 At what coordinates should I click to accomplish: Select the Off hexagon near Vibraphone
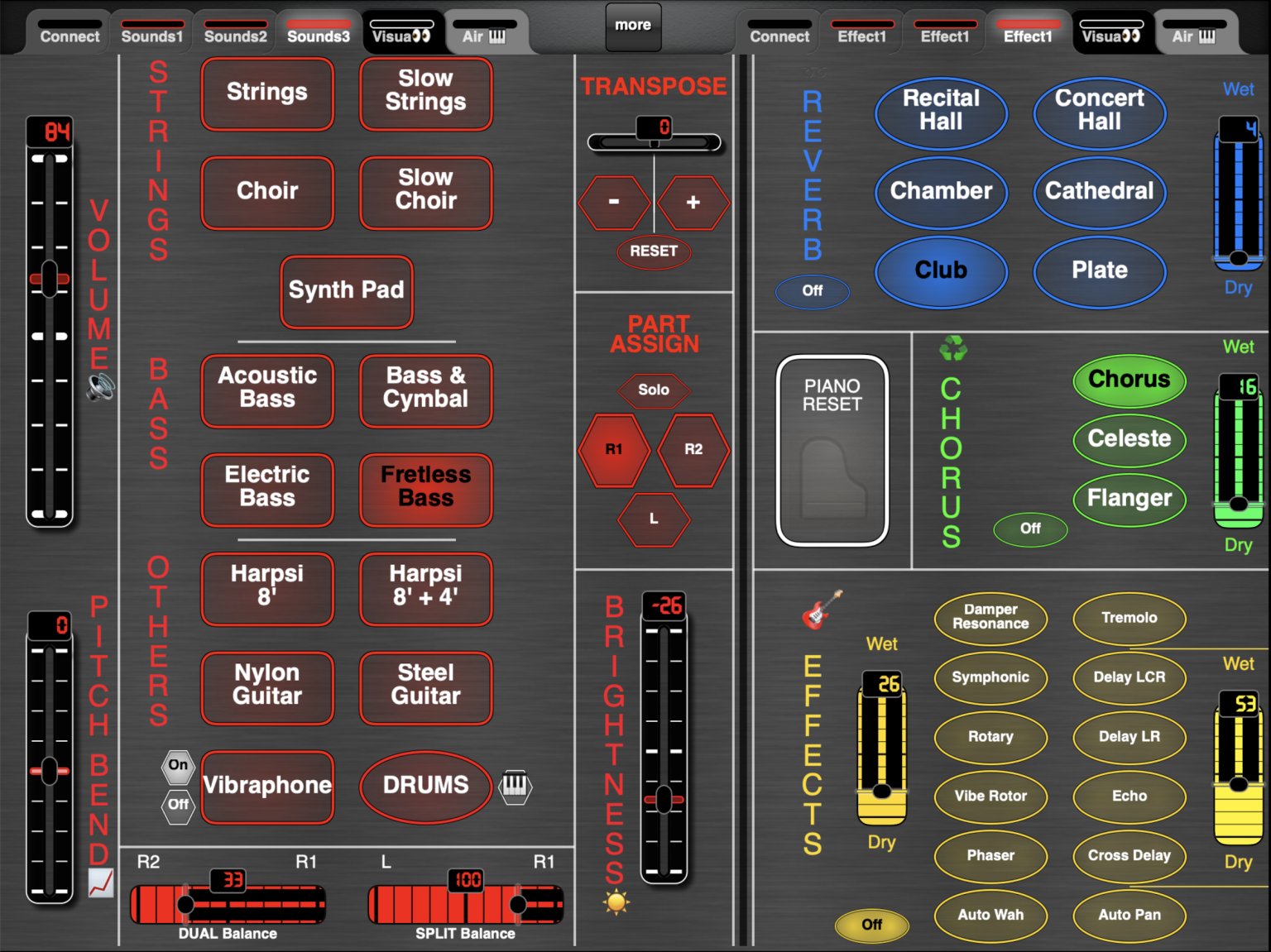click(178, 805)
